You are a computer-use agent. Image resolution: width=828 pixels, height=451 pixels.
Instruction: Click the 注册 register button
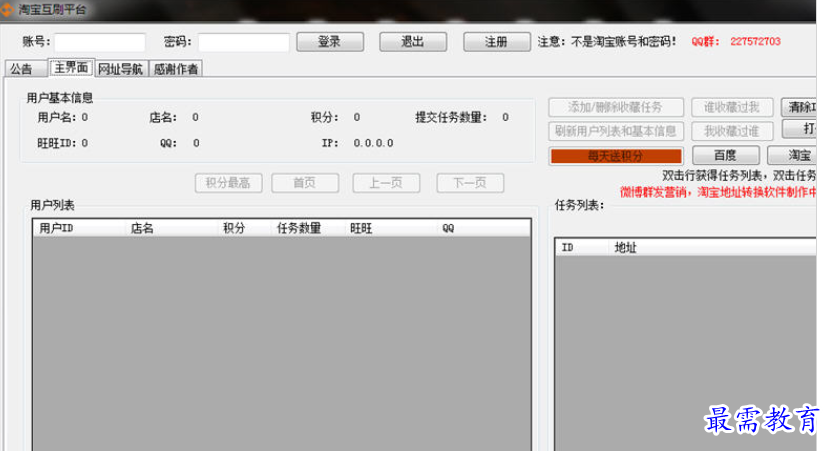click(x=496, y=42)
